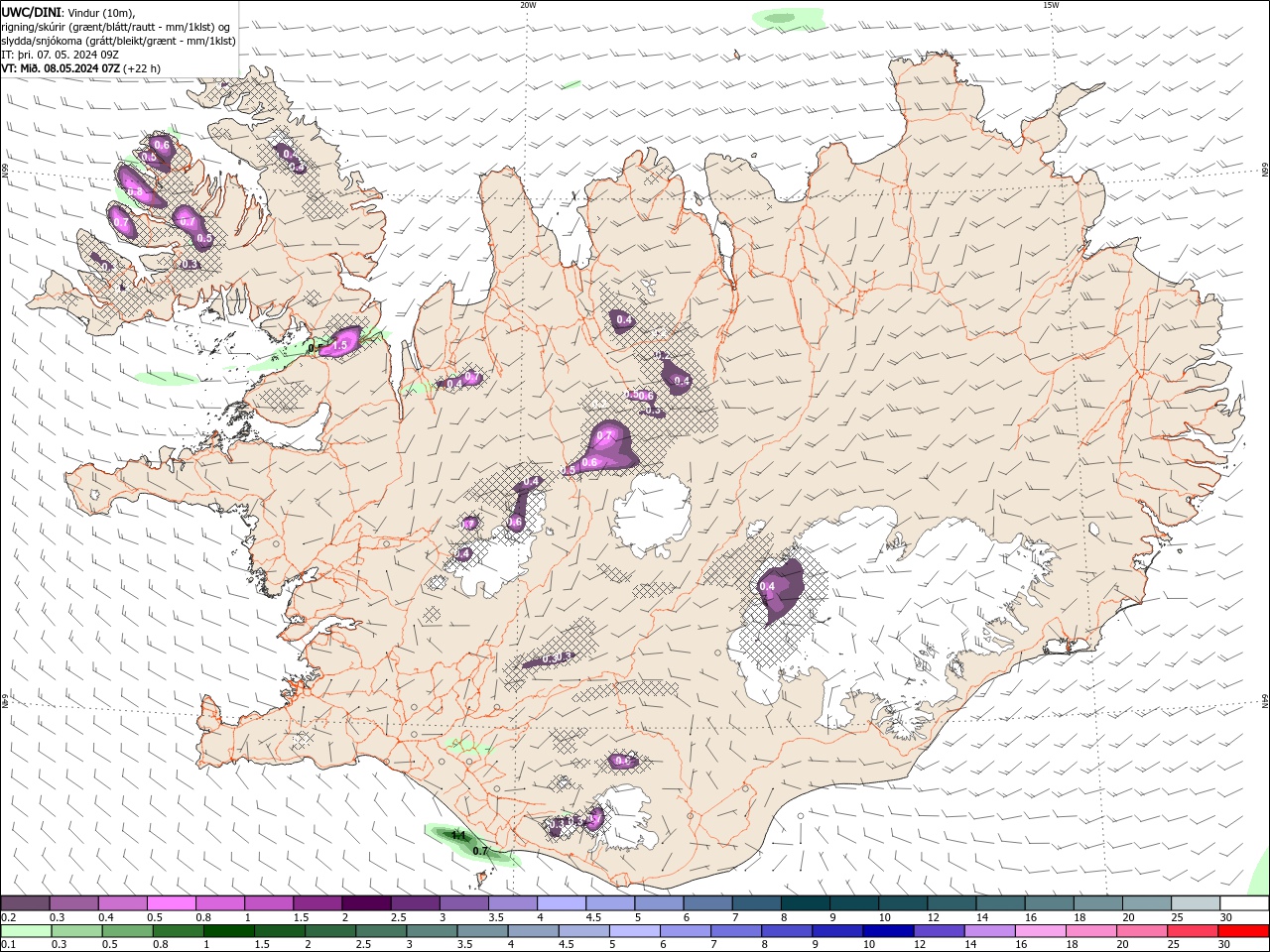Click the '15W' longitude label at top
Image resolution: width=1270 pixels, height=952 pixels.
(x=1051, y=5)
